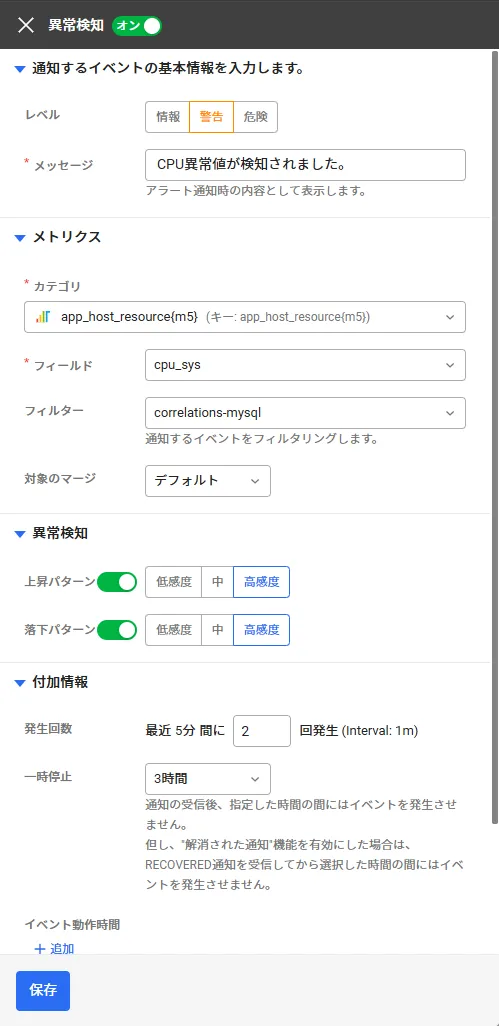Image resolution: width=499 pixels, height=1026 pixels.
Task: Collapse the 付加情報 section arrow
Action: [x=20, y=683]
